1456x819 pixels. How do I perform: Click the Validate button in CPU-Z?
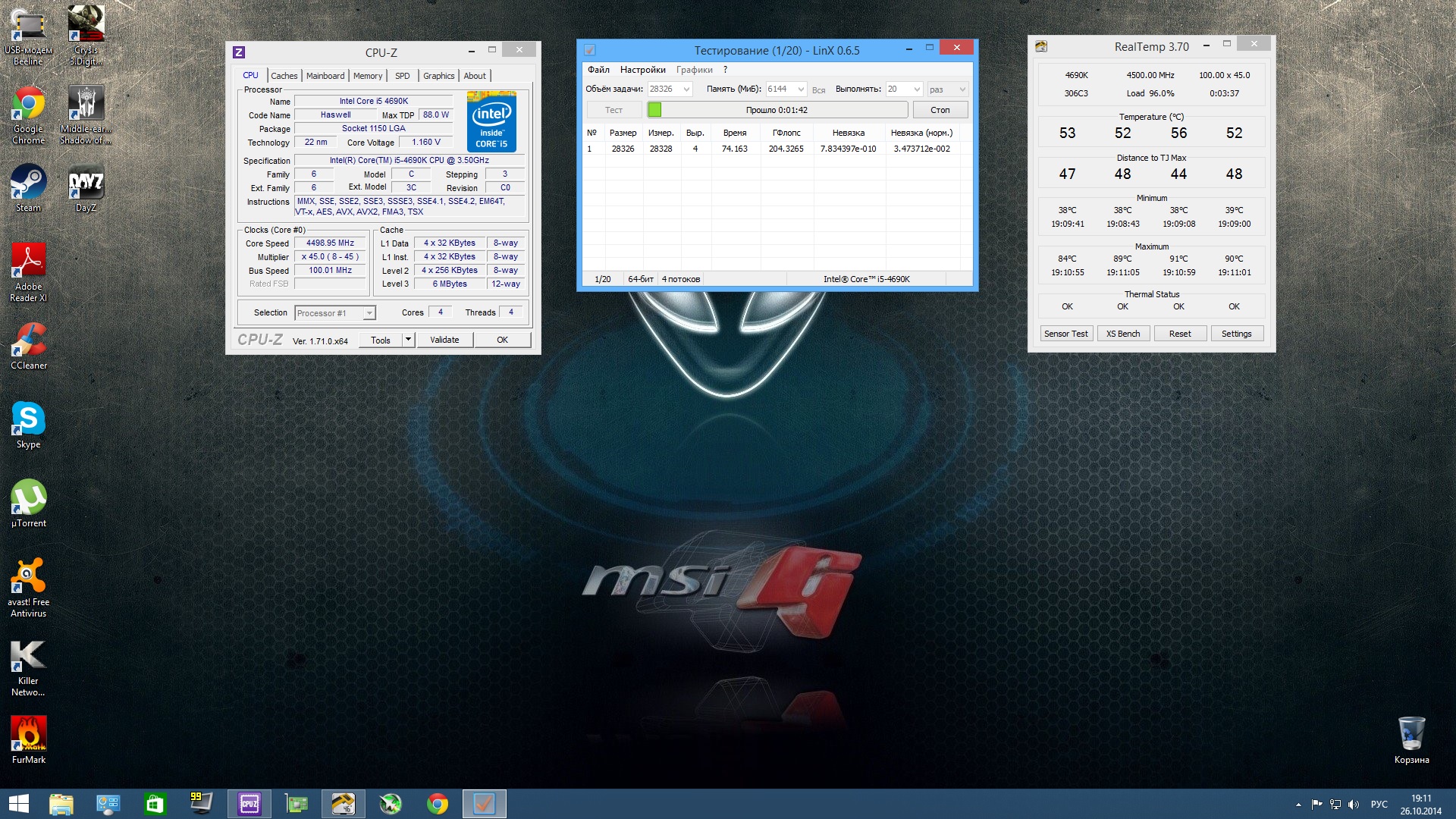[x=444, y=340]
